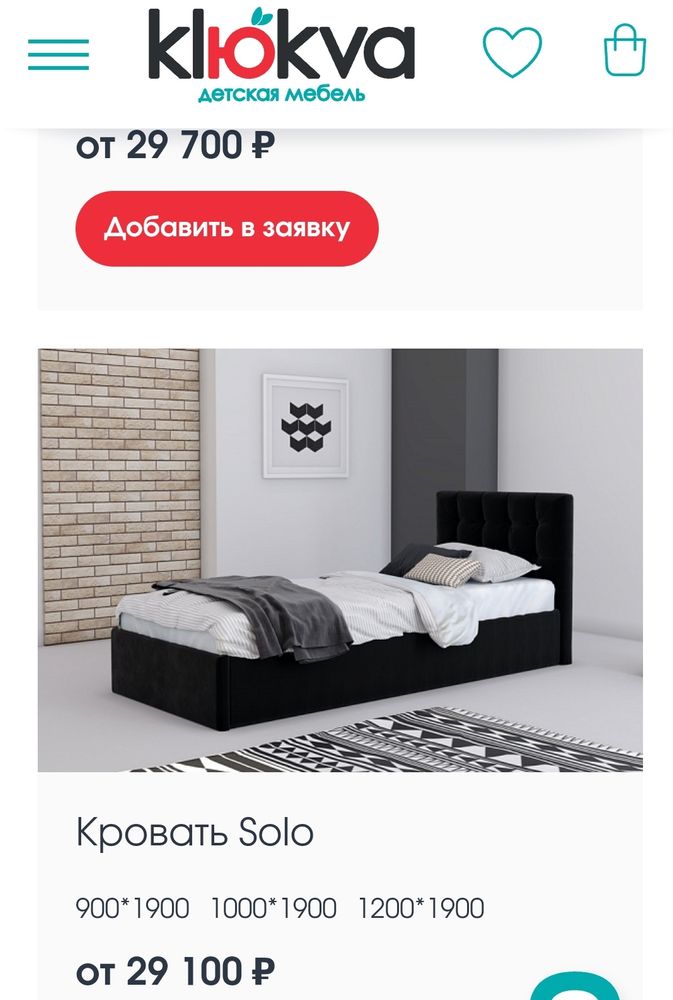Open the Кровать Solo product title

coord(195,832)
